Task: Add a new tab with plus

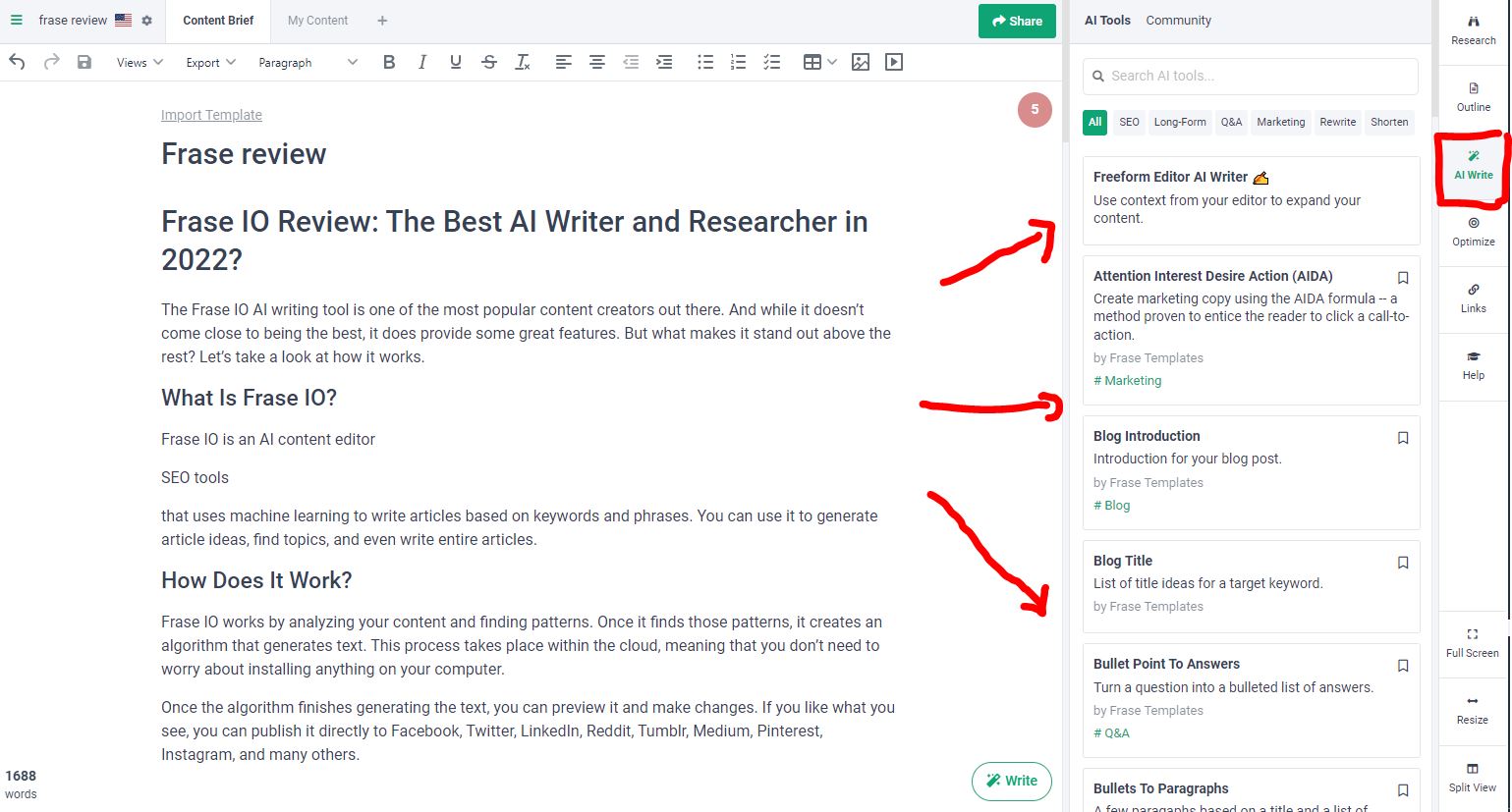Action: [x=382, y=21]
